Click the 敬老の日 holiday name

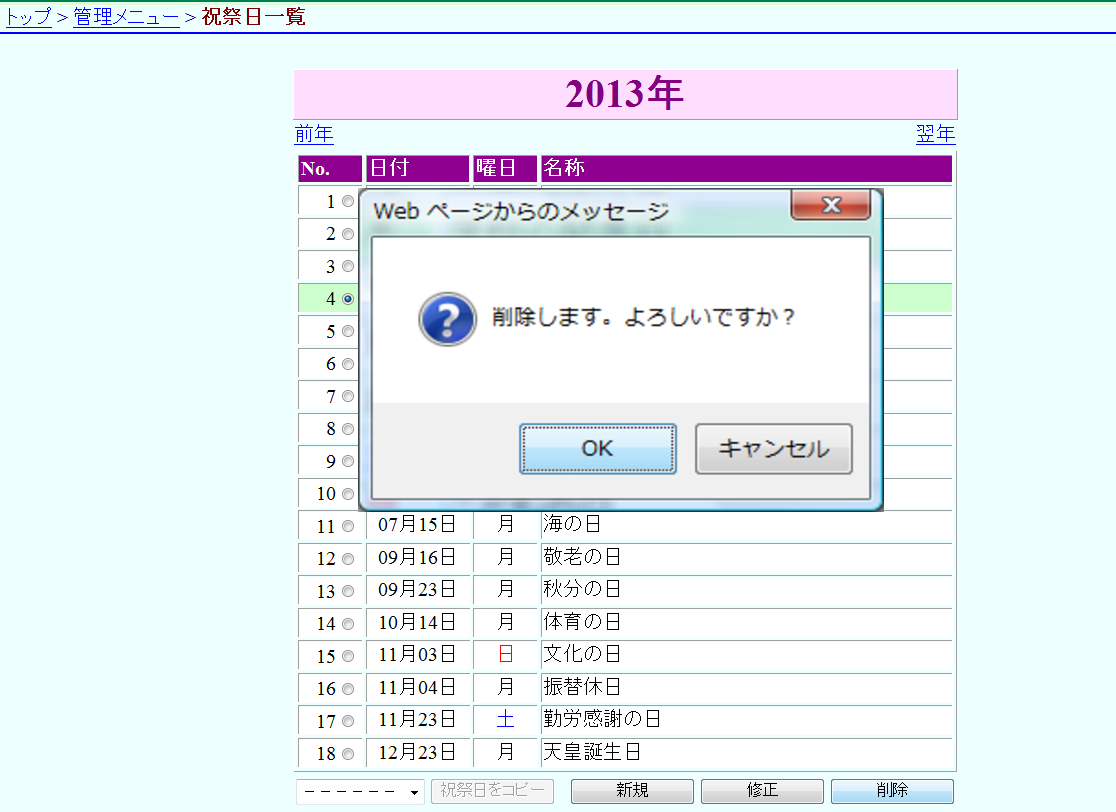[581, 557]
